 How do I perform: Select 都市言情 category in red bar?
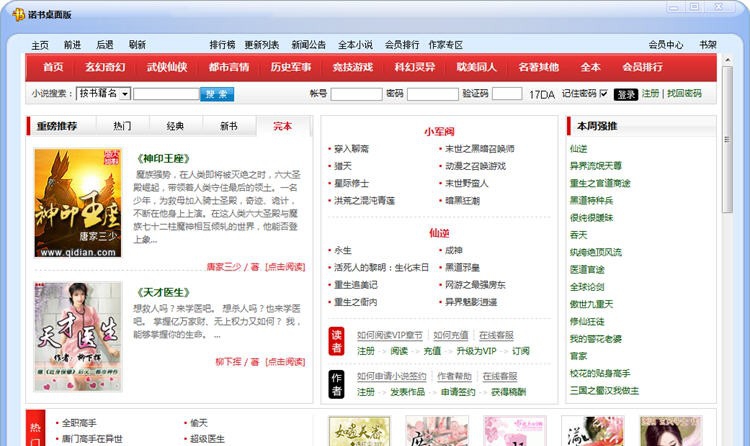[x=229, y=67]
